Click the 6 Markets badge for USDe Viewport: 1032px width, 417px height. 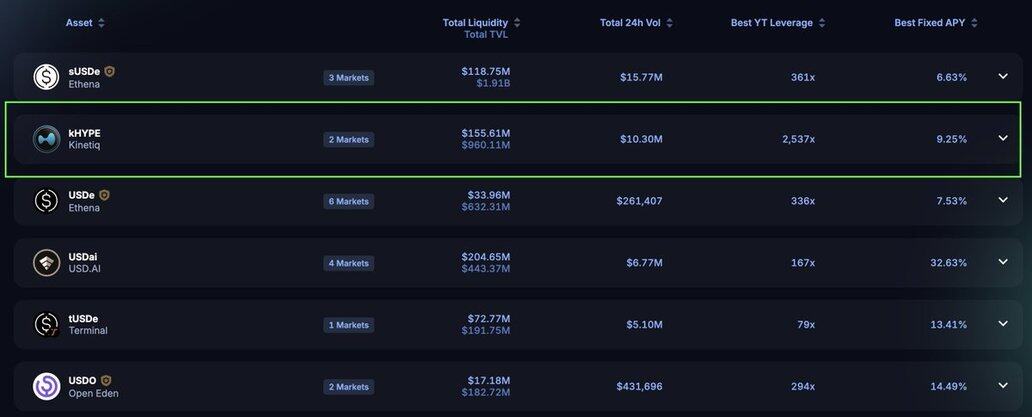[349, 202]
